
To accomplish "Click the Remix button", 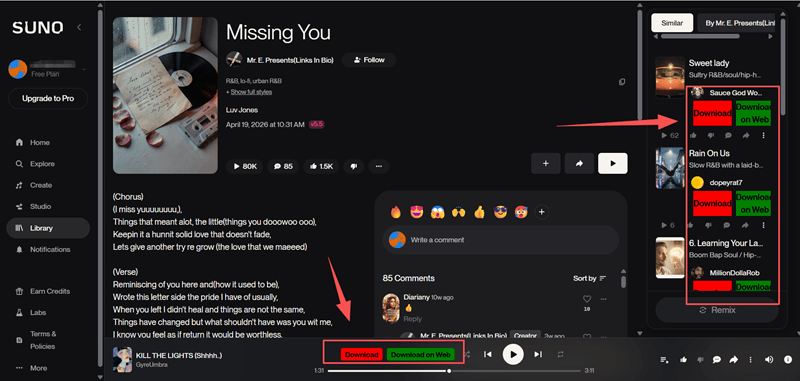I will coord(717,310).
